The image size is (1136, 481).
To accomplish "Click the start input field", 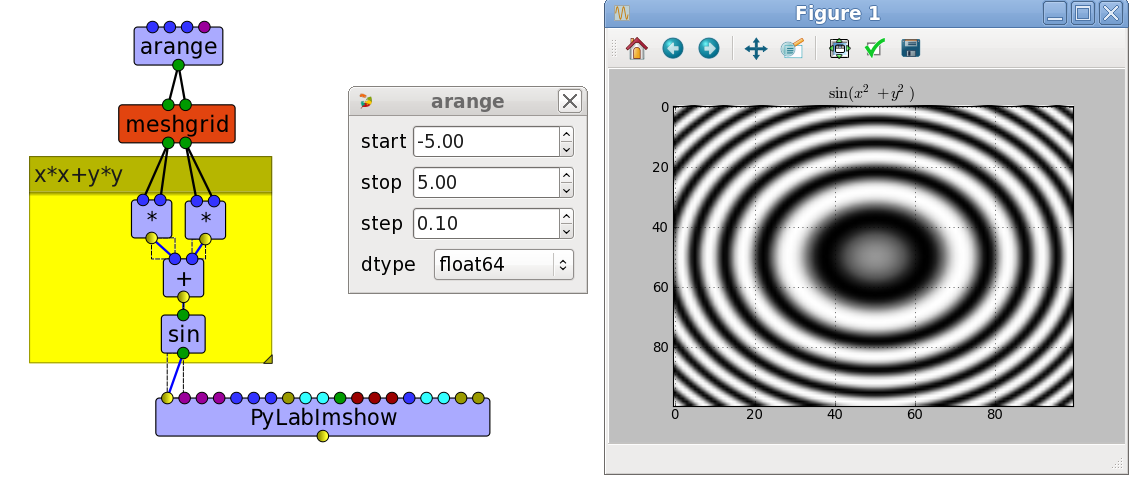I will pos(486,141).
